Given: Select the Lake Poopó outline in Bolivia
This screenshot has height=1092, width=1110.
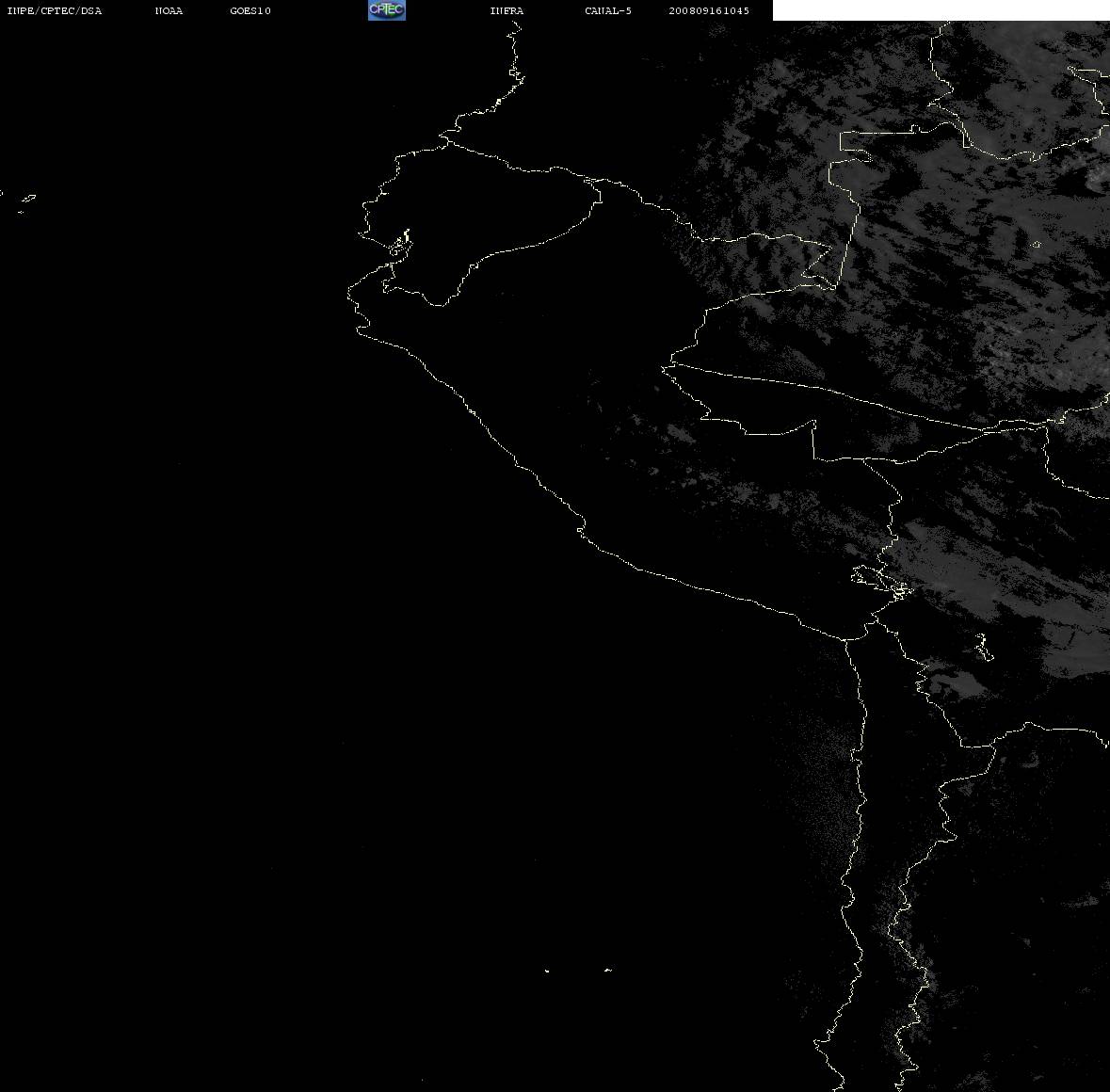Looking at the screenshot, I should 984,647.
